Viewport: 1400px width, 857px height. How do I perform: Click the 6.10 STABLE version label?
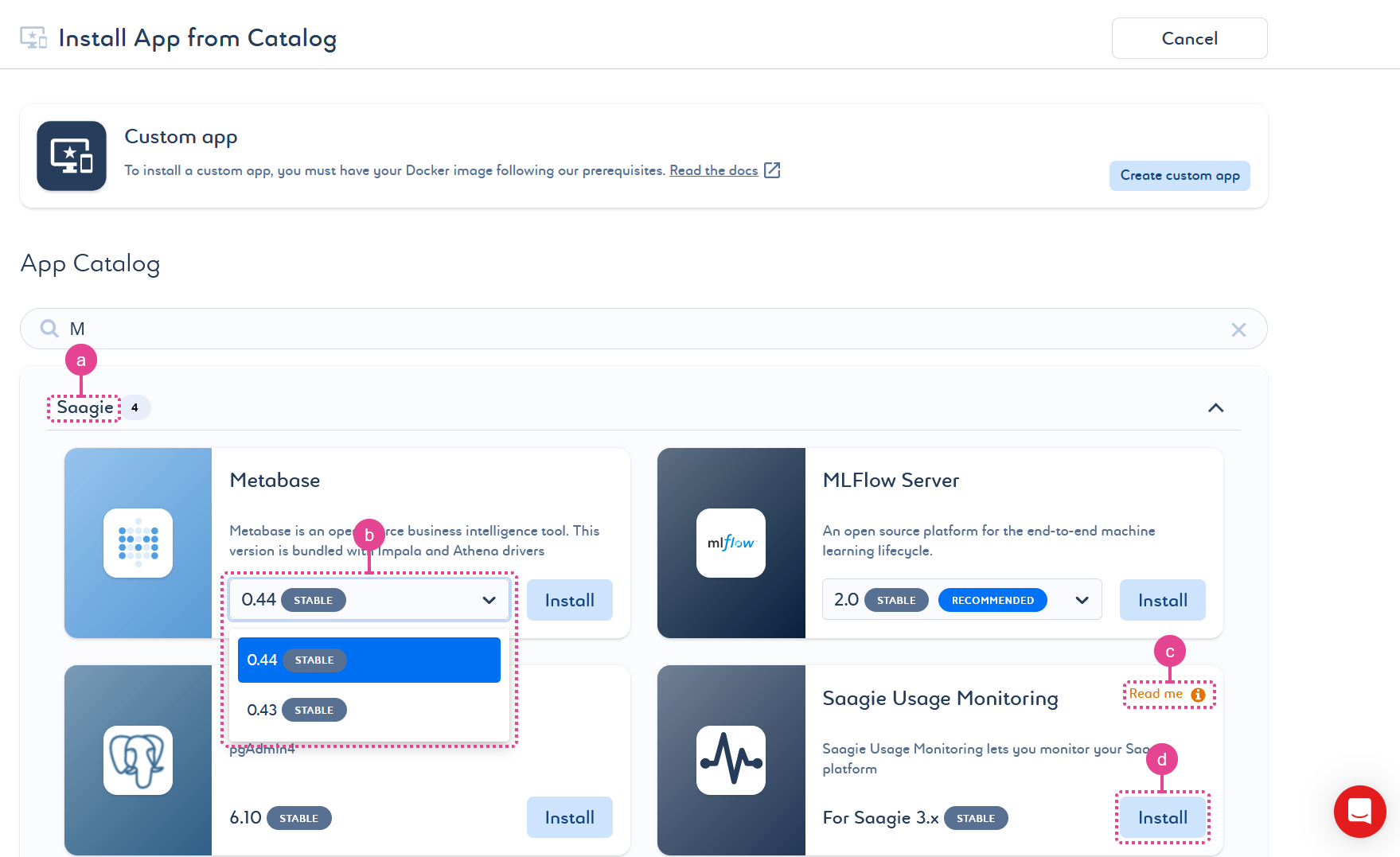280,818
